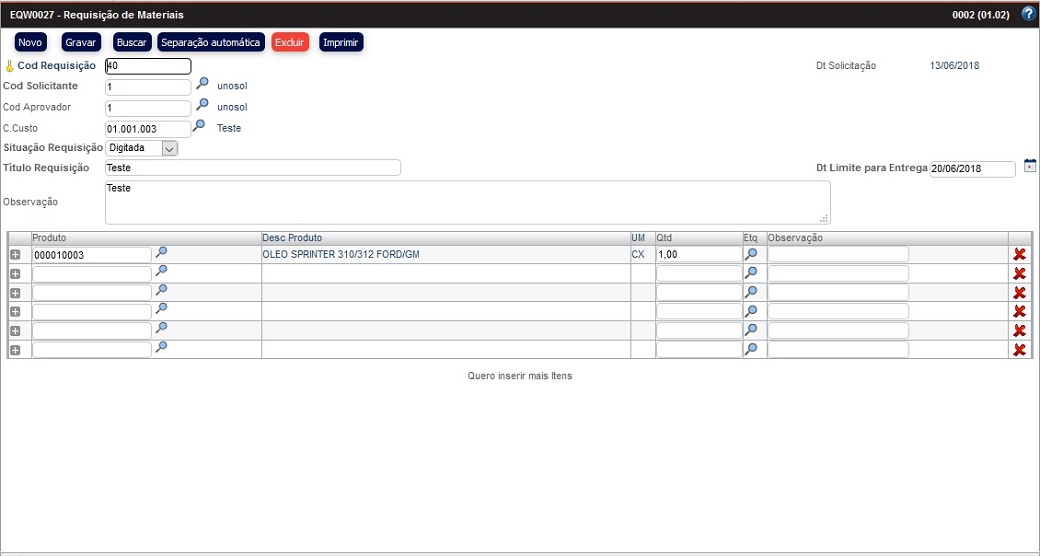
Task: Etq search icon in last item row
Action: (751, 349)
